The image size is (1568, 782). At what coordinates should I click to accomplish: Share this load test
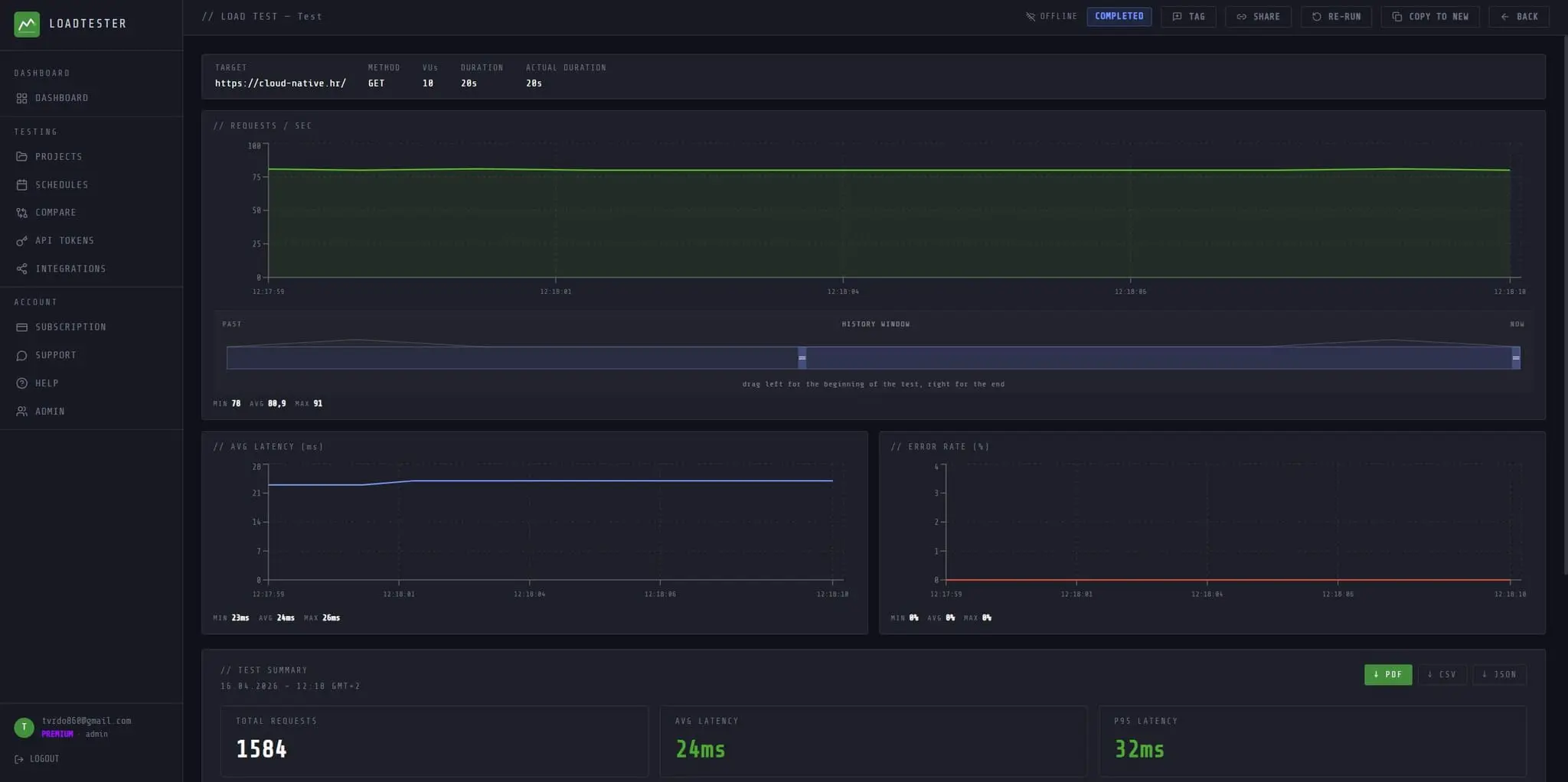point(1258,17)
